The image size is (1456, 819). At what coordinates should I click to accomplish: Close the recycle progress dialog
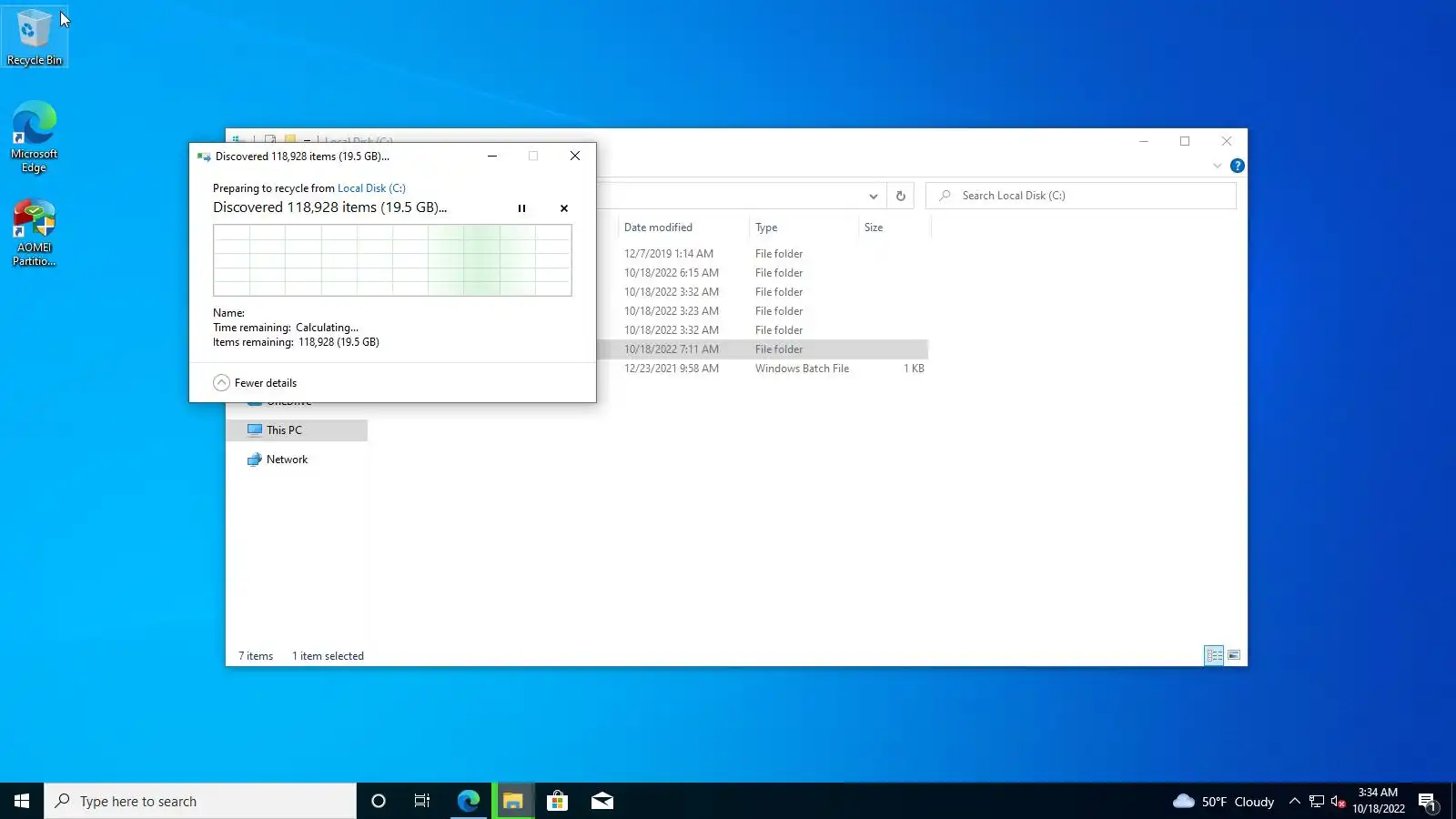575,156
